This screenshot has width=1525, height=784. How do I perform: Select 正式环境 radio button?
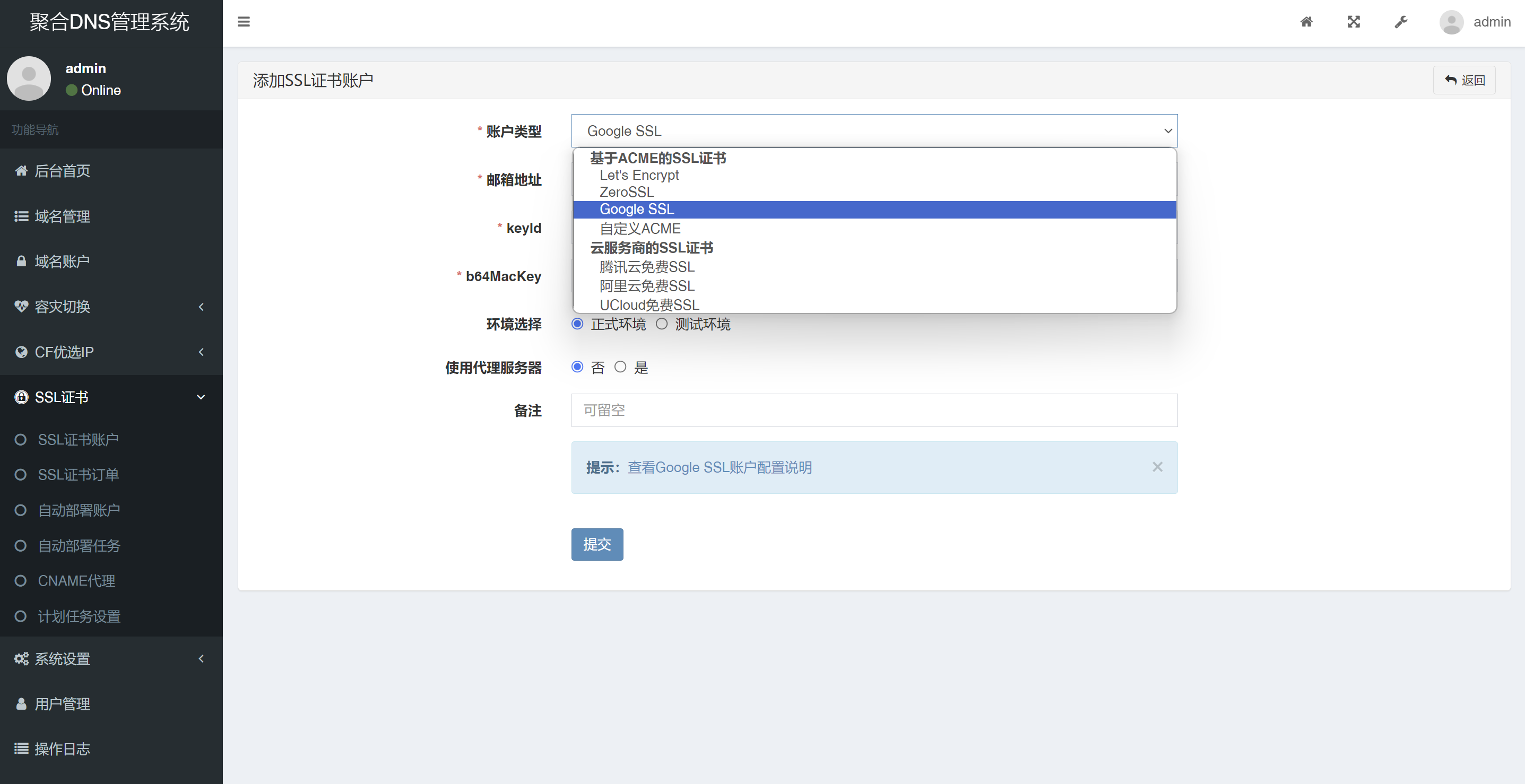(x=577, y=324)
